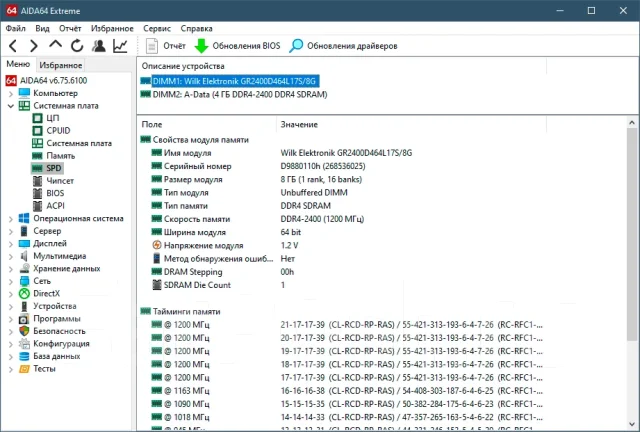Image resolution: width=640 pixels, height=432 pixels.
Task: Expand the Компьютер tree node
Action: pos(11,94)
